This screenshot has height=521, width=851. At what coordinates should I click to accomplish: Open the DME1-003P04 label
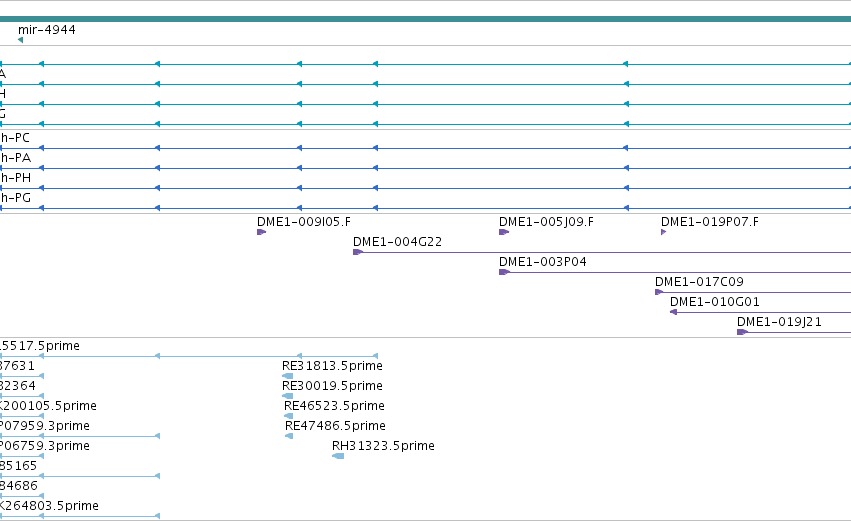click(543, 262)
